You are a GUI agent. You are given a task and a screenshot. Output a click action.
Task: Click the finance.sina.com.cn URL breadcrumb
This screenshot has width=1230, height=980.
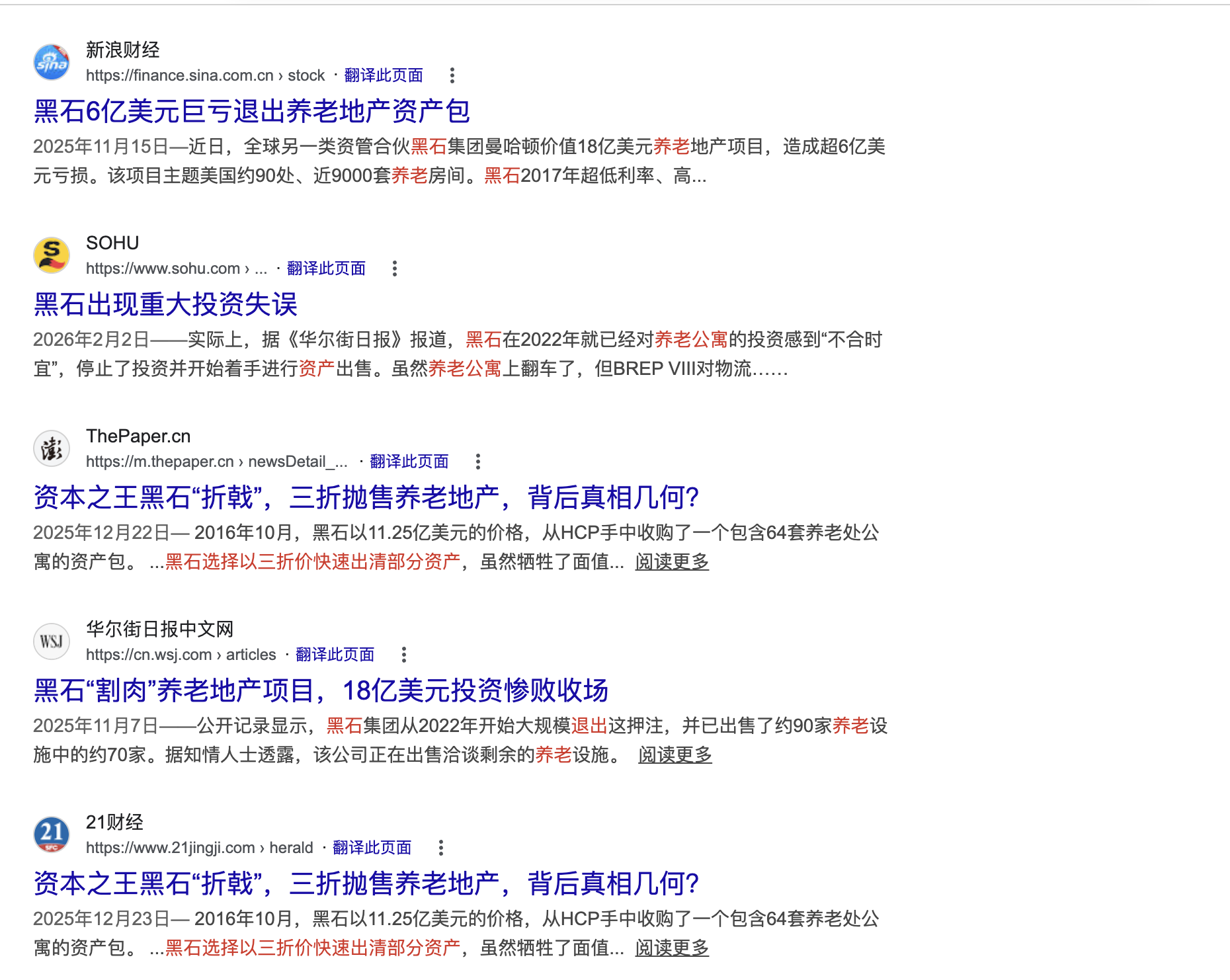coord(206,75)
